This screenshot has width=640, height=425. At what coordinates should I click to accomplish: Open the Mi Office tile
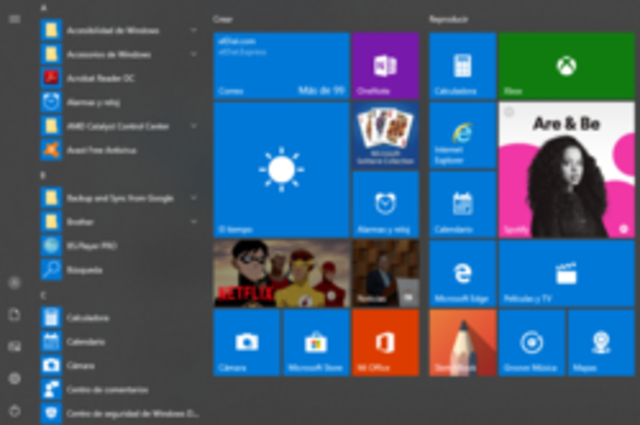pos(386,343)
